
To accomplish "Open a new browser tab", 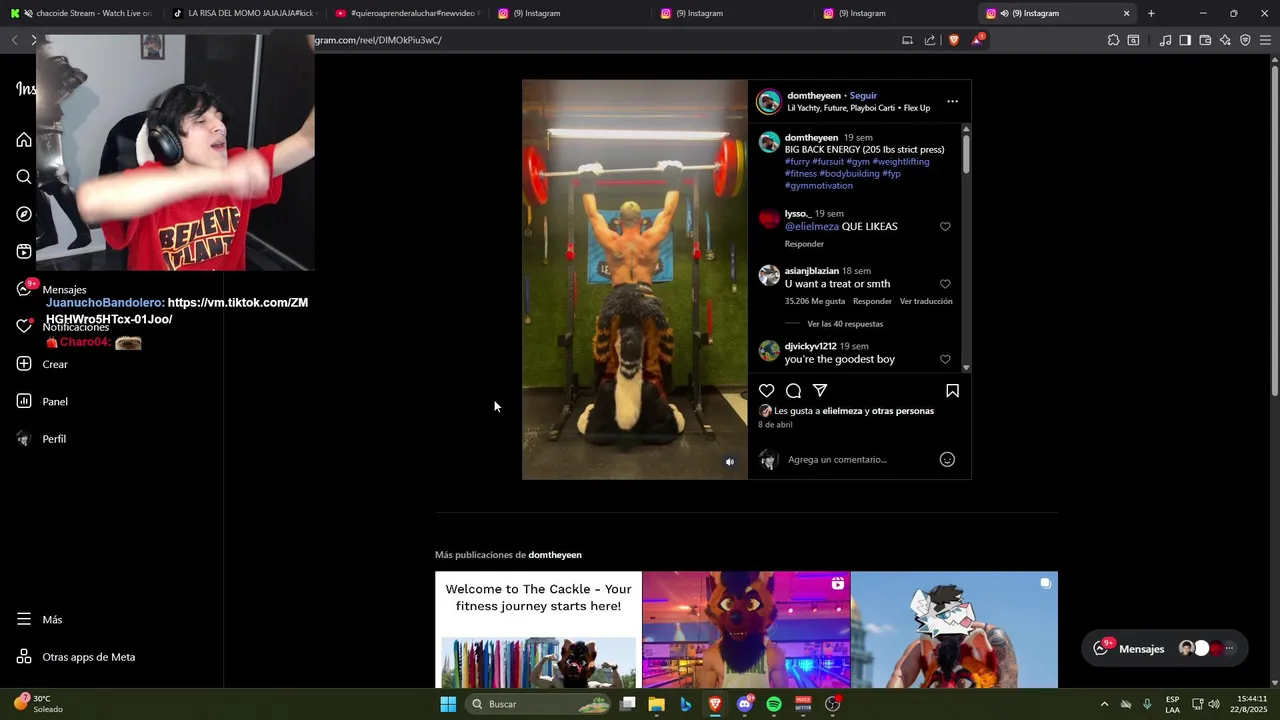I will point(1151,13).
